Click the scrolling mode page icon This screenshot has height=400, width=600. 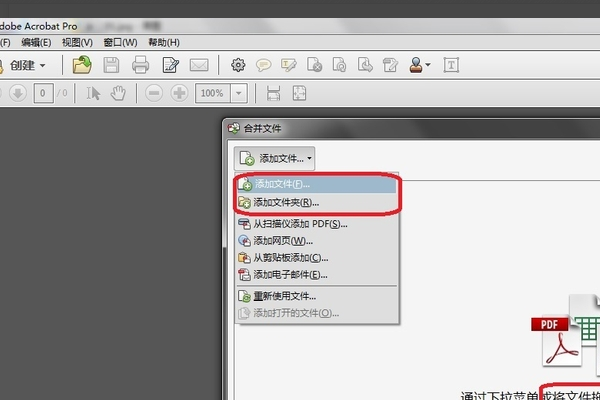coord(273,93)
